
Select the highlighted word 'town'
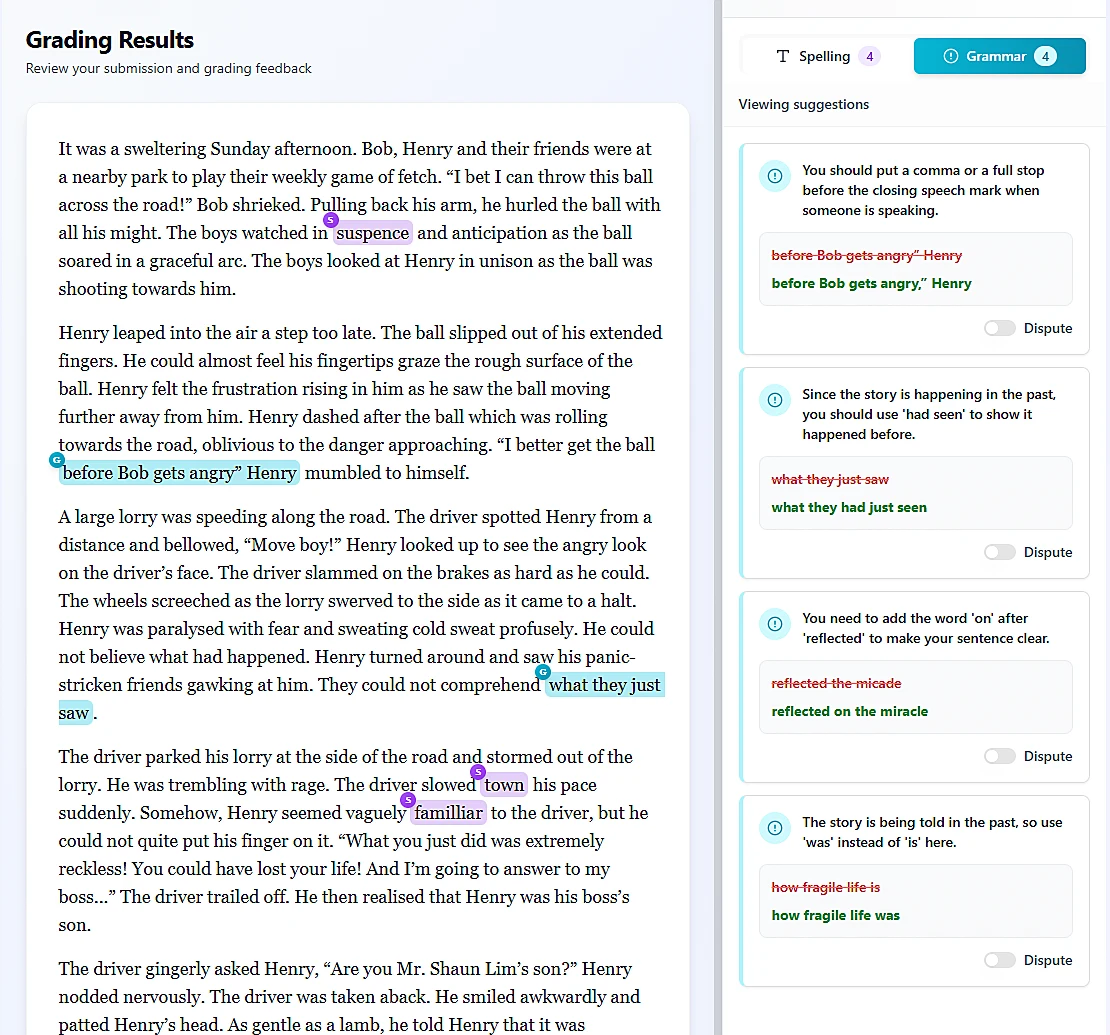click(x=504, y=784)
